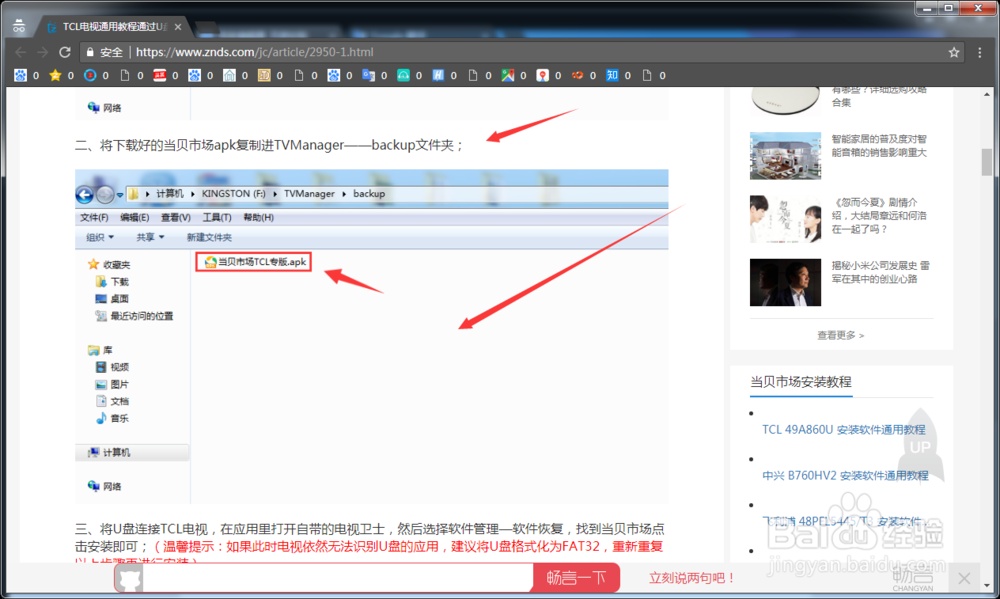The height and width of the screenshot is (599, 1000).
Task: Open the Zhihu 知 bookmark
Action: pos(612,75)
